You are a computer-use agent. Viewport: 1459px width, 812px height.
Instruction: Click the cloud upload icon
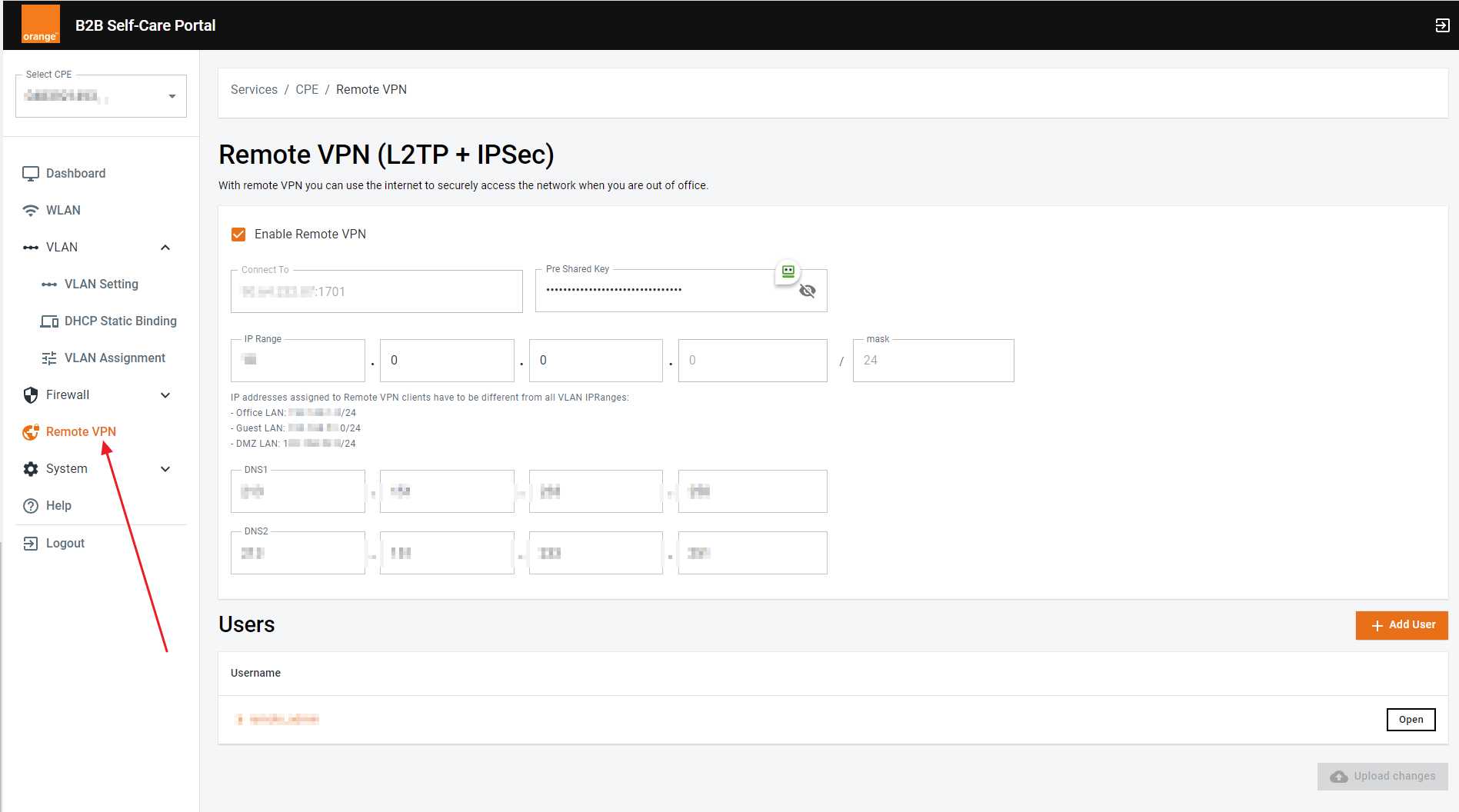click(1339, 777)
